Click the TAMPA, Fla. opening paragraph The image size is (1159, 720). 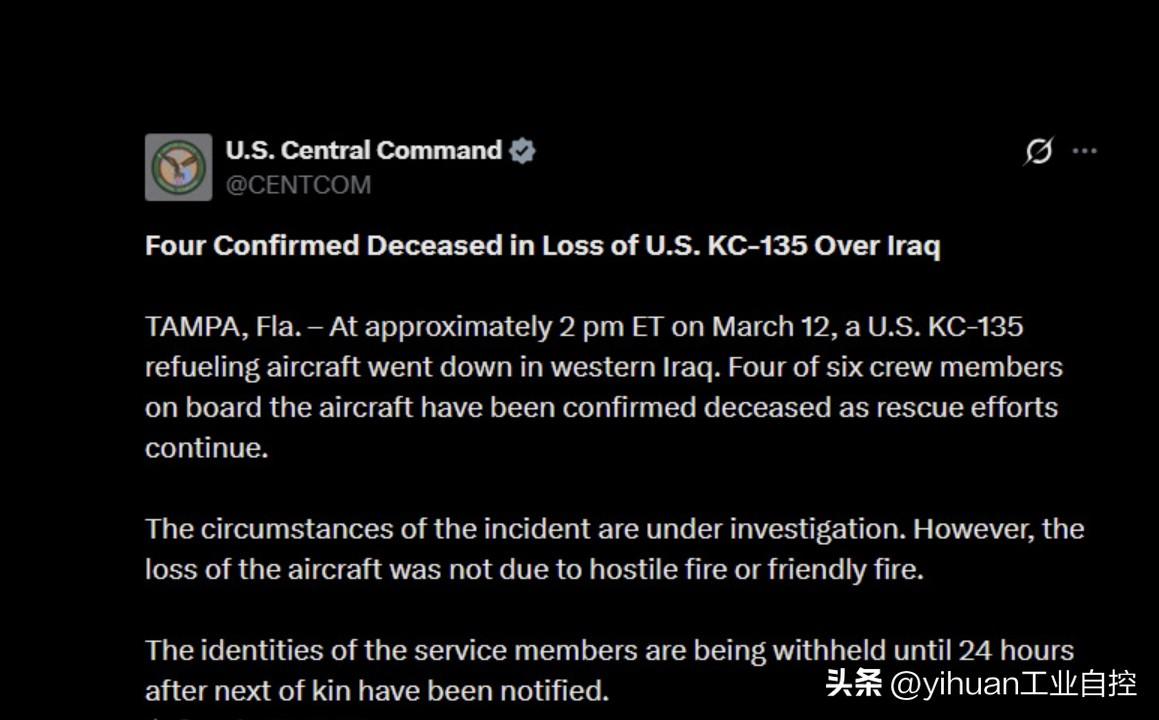click(604, 387)
